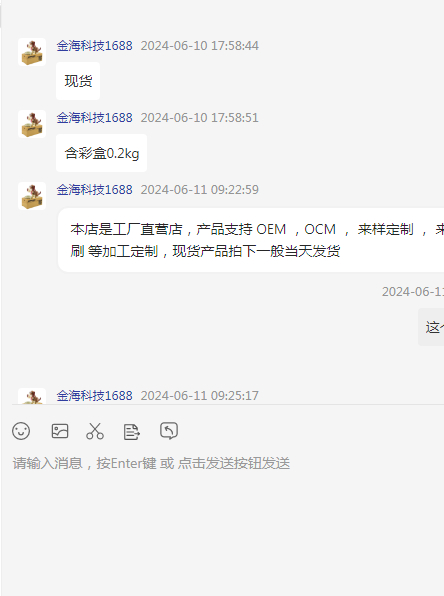
Task: Open sender name 金海科技1688 at 17:58:51
Action: coord(94,118)
